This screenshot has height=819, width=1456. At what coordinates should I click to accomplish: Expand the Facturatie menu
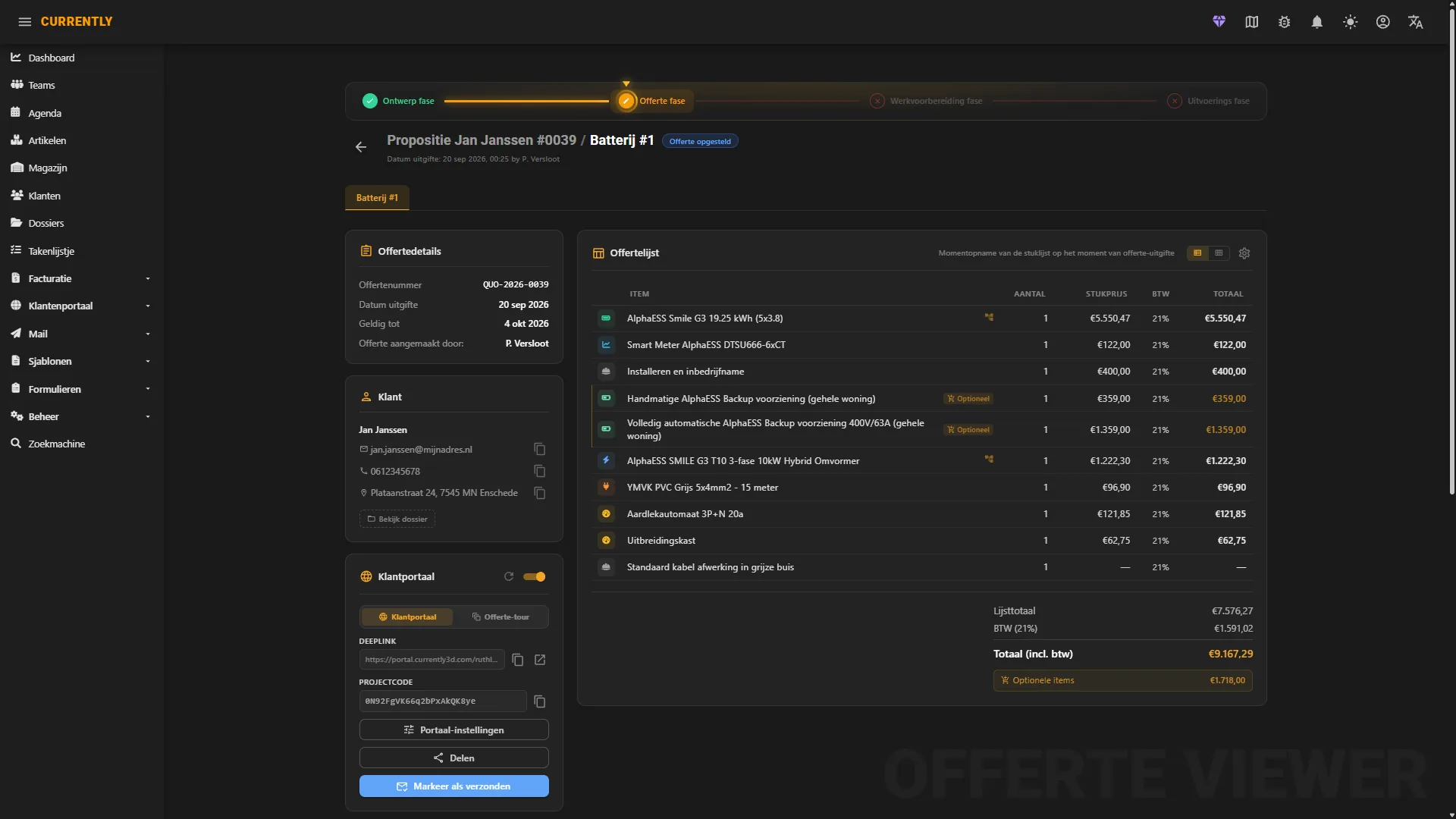point(82,278)
